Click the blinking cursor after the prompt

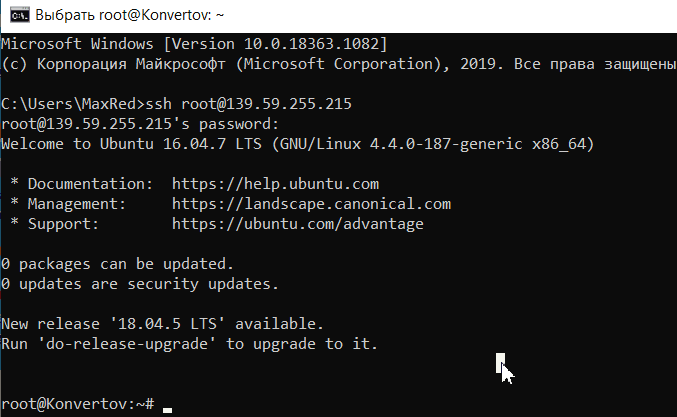(x=168, y=411)
